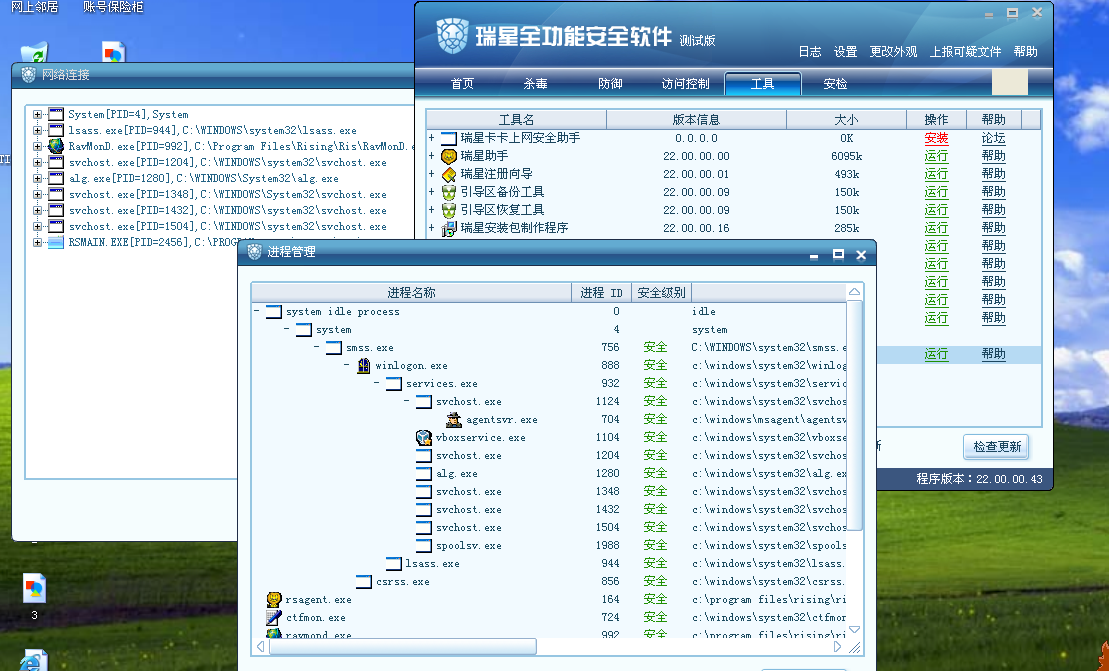Click 检查更新 button

point(997,447)
